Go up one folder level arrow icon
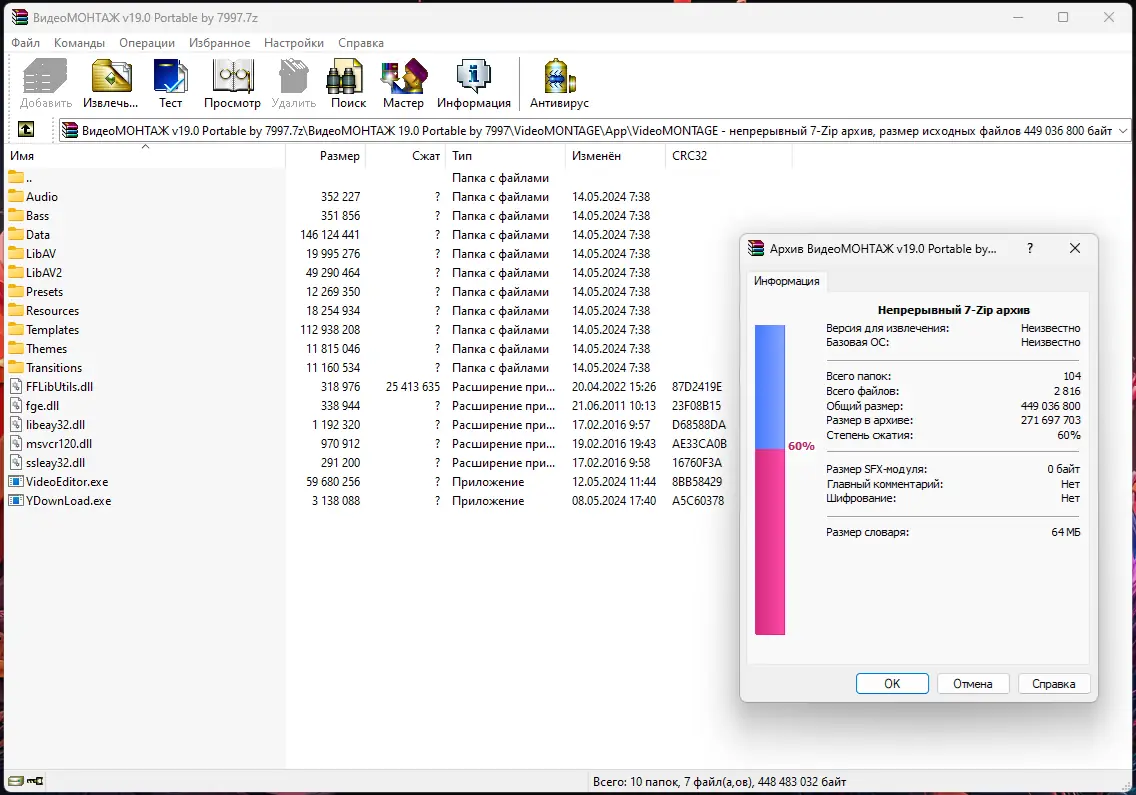The height and width of the screenshot is (795, 1136). click(26, 129)
